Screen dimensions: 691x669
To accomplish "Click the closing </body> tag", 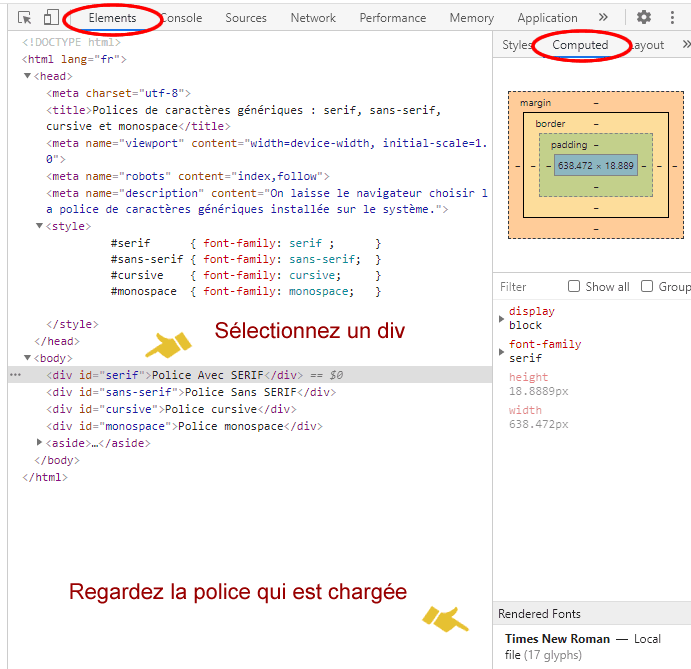I will pos(57,460).
